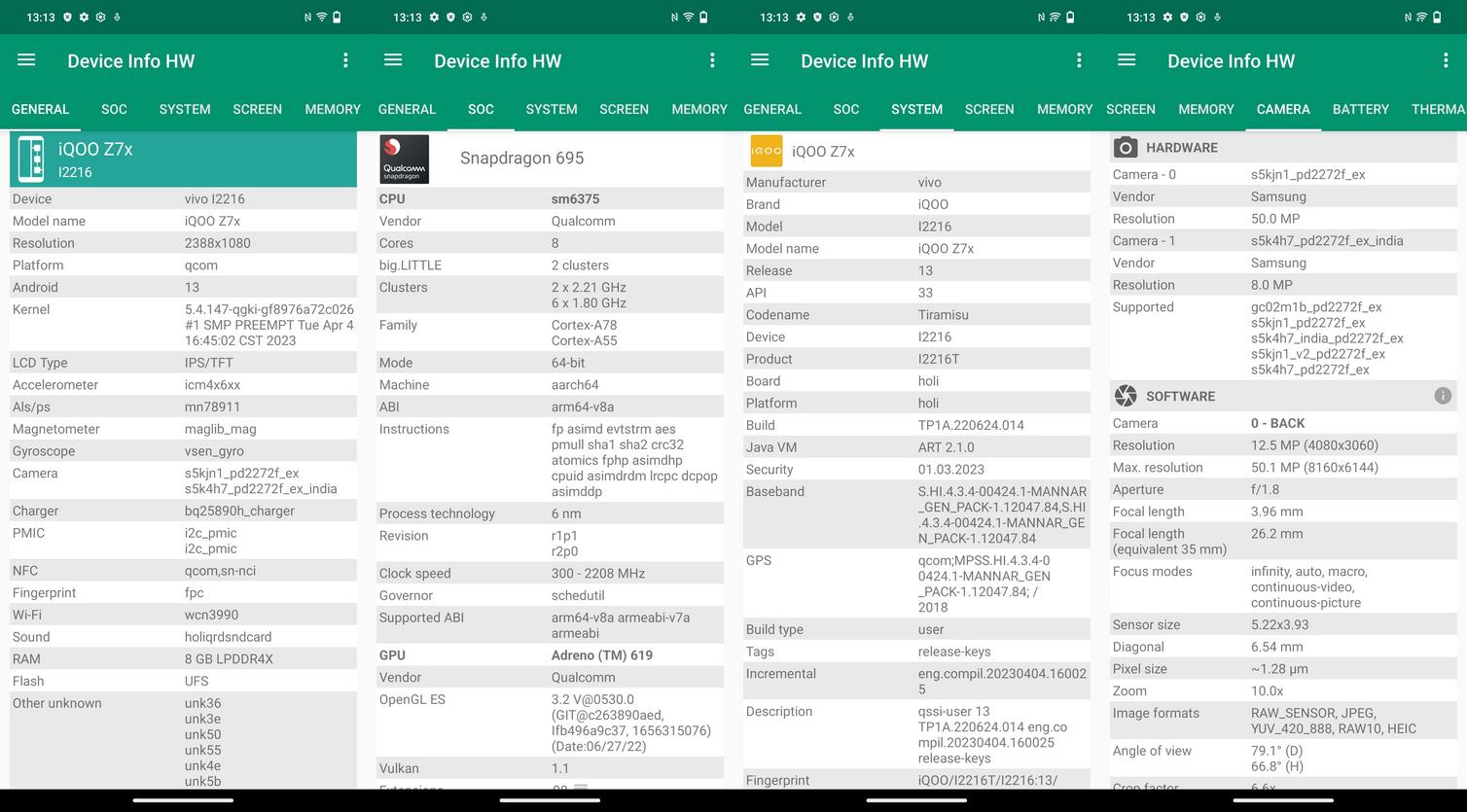1467x812 pixels.
Task: Open SCREEN tab on the Snapdragon 695 screen
Action: pos(624,109)
